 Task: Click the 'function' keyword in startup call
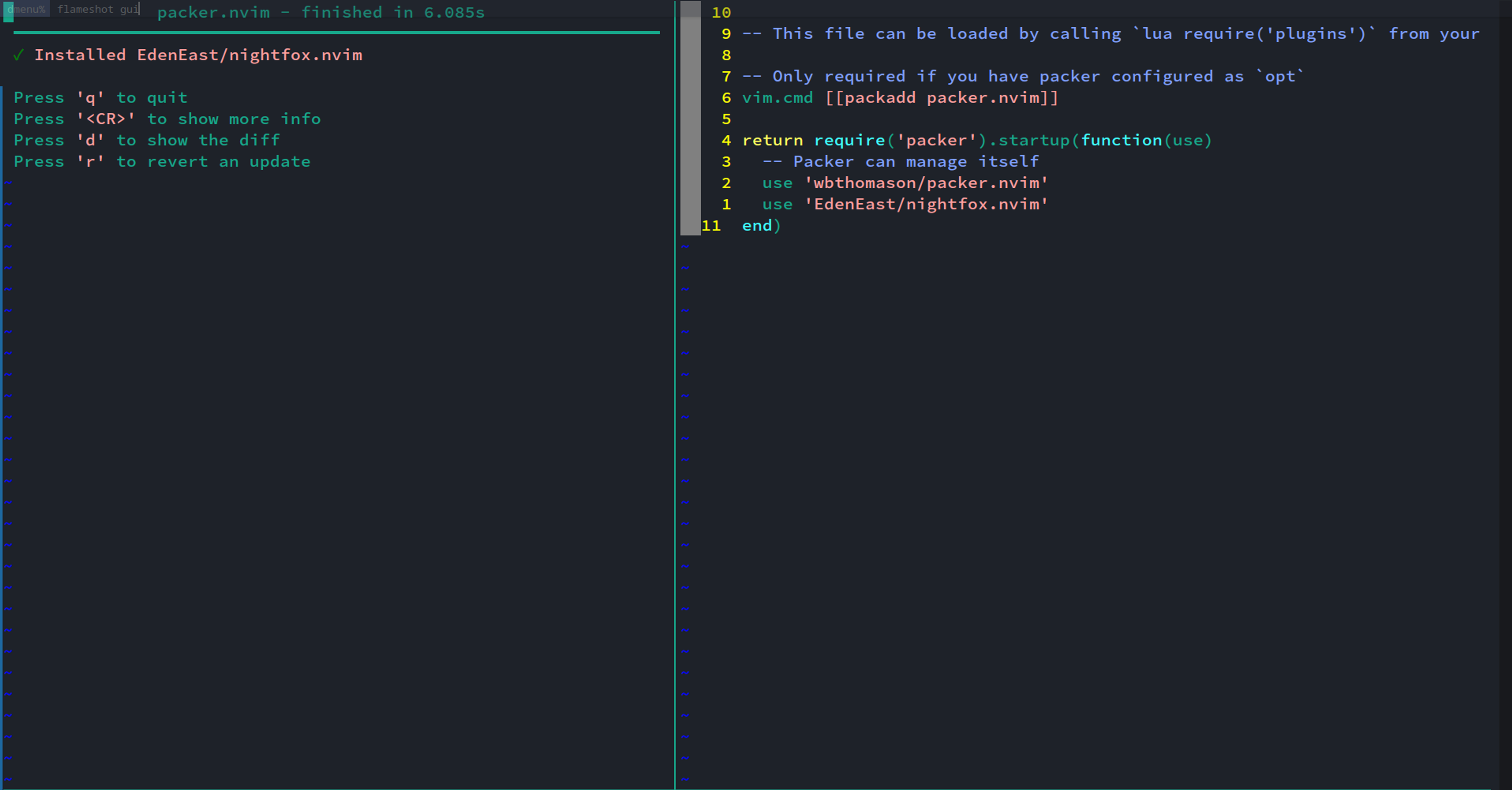1121,140
